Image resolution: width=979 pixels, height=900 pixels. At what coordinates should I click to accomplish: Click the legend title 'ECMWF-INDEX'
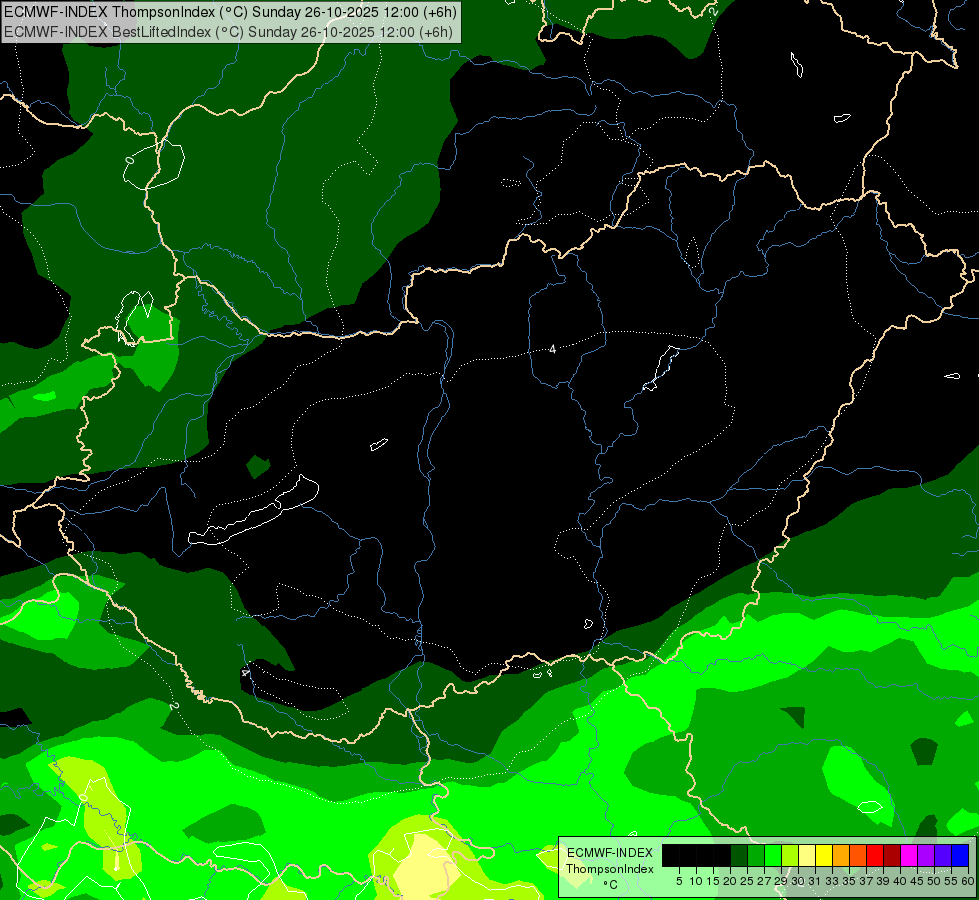pyautogui.click(x=610, y=853)
